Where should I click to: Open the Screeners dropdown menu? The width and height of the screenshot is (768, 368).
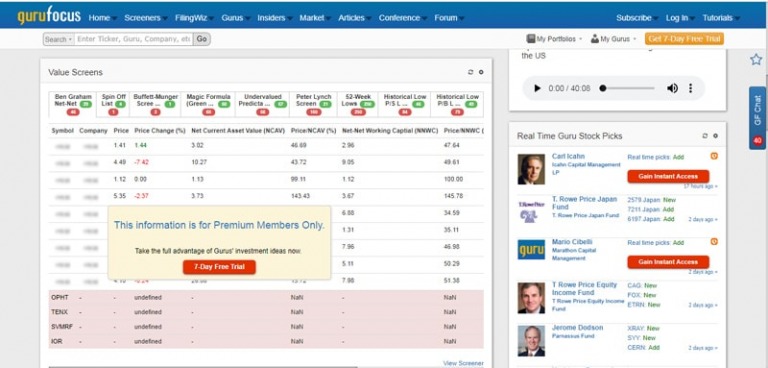(x=145, y=18)
